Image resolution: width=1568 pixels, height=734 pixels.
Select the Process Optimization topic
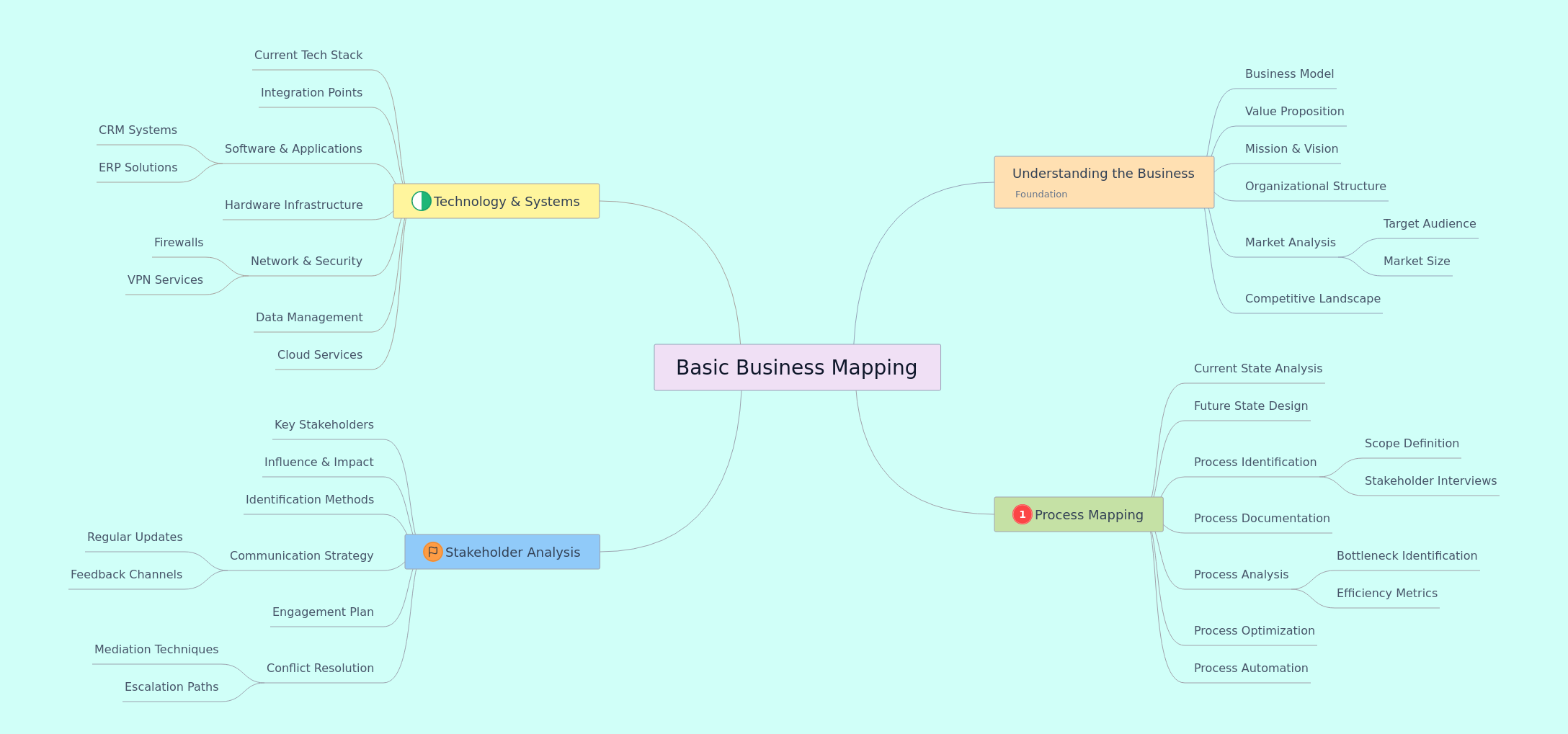[x=1254, y=631]
